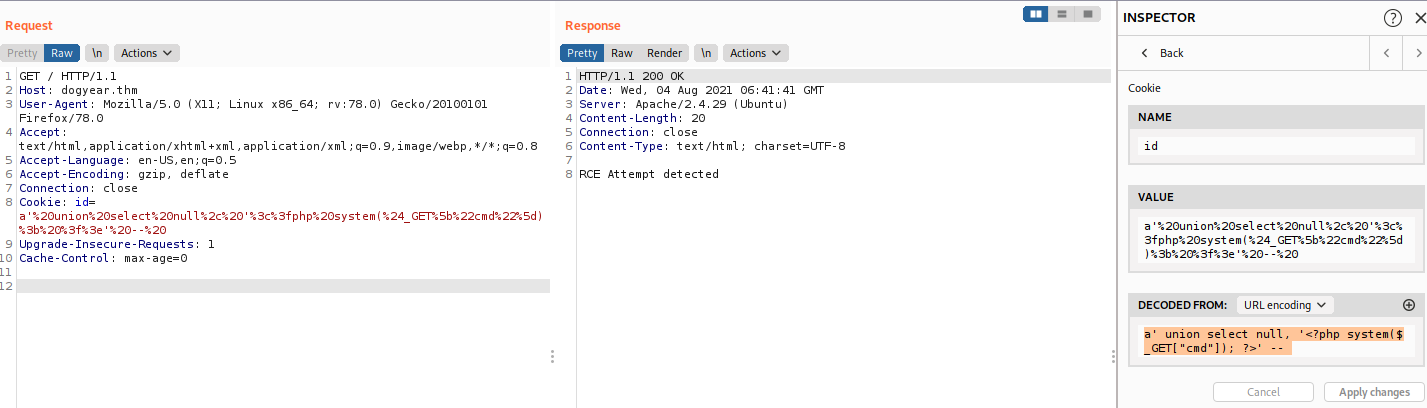Choose top-bottom stacked layout icon
This screenshot has height=408, width=1427.
(x=1061, y=14)
